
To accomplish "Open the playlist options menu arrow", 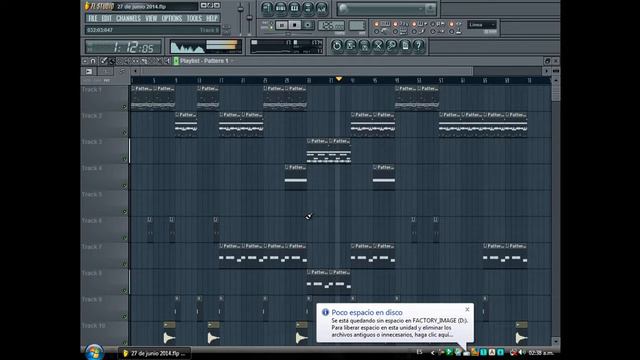I will pos(85,61).
